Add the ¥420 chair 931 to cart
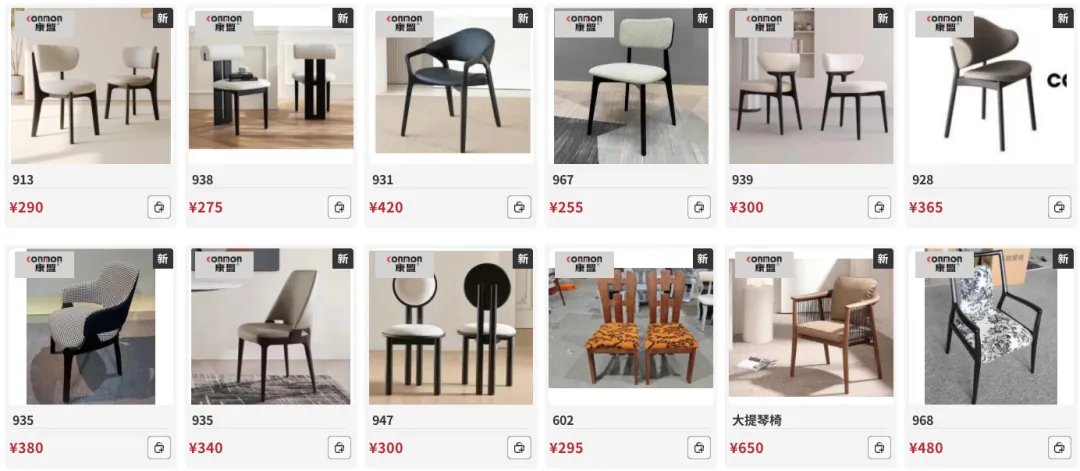 coord(519,207)
